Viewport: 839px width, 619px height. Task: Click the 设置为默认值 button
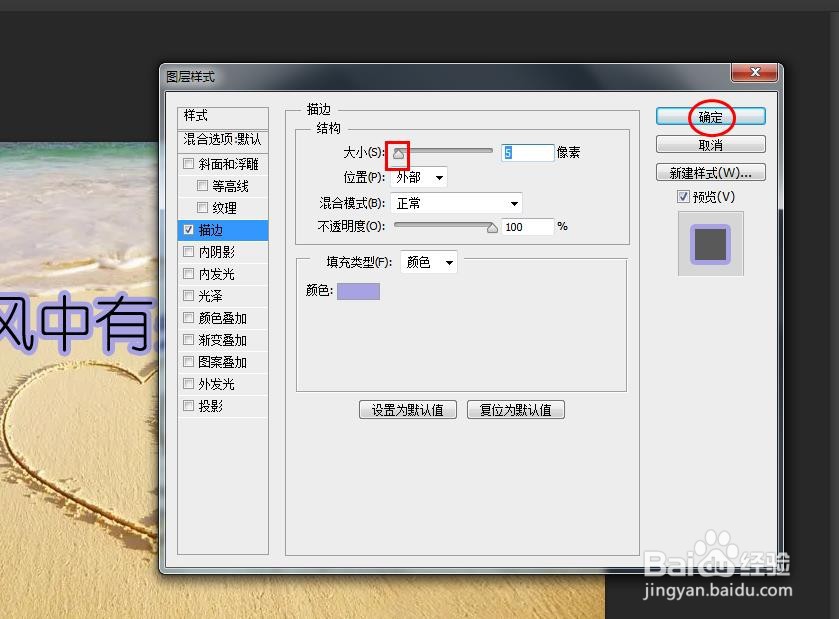pyautogui.click(x=408, y=410)
